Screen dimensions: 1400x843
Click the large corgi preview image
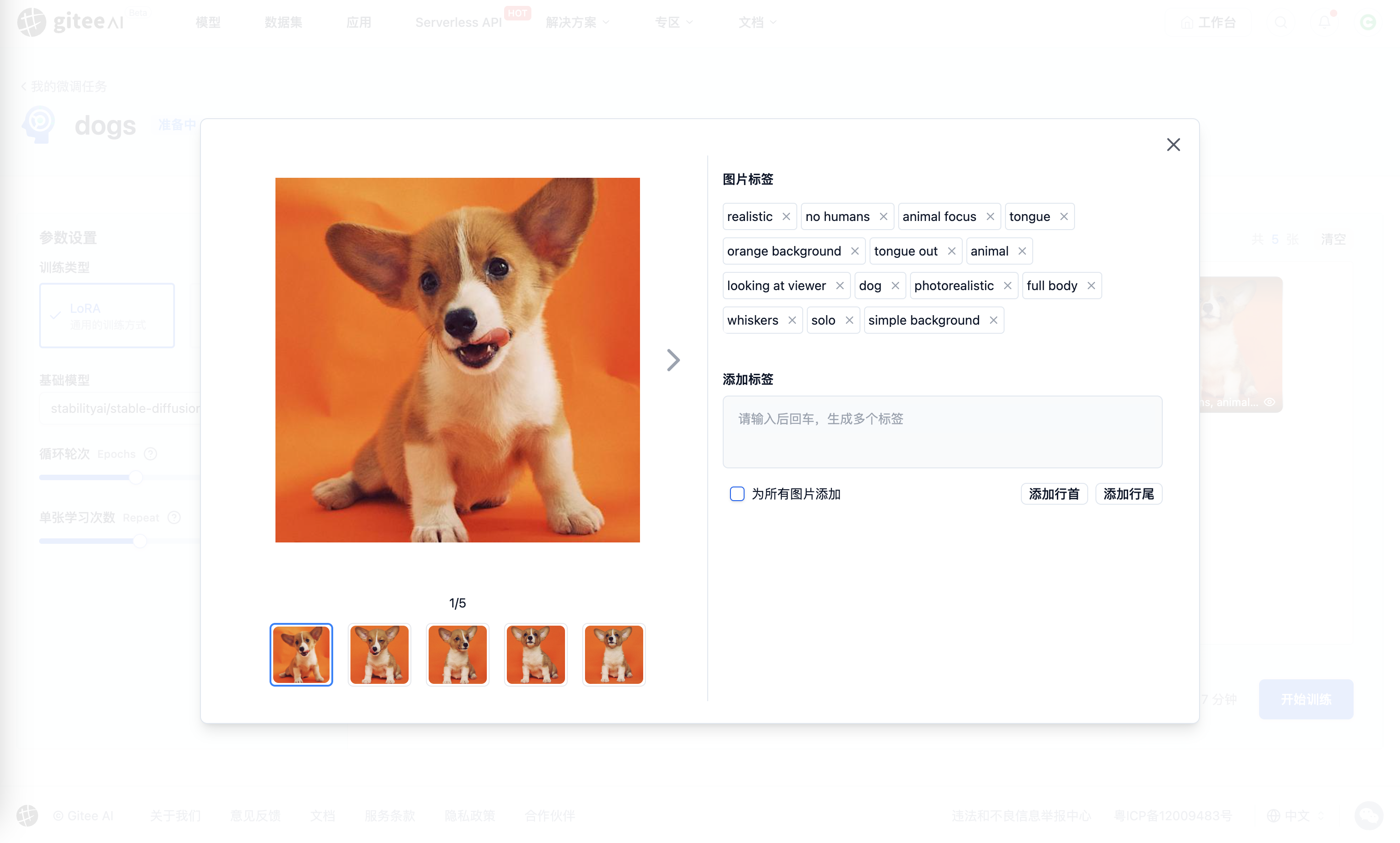tap(458, 360)
